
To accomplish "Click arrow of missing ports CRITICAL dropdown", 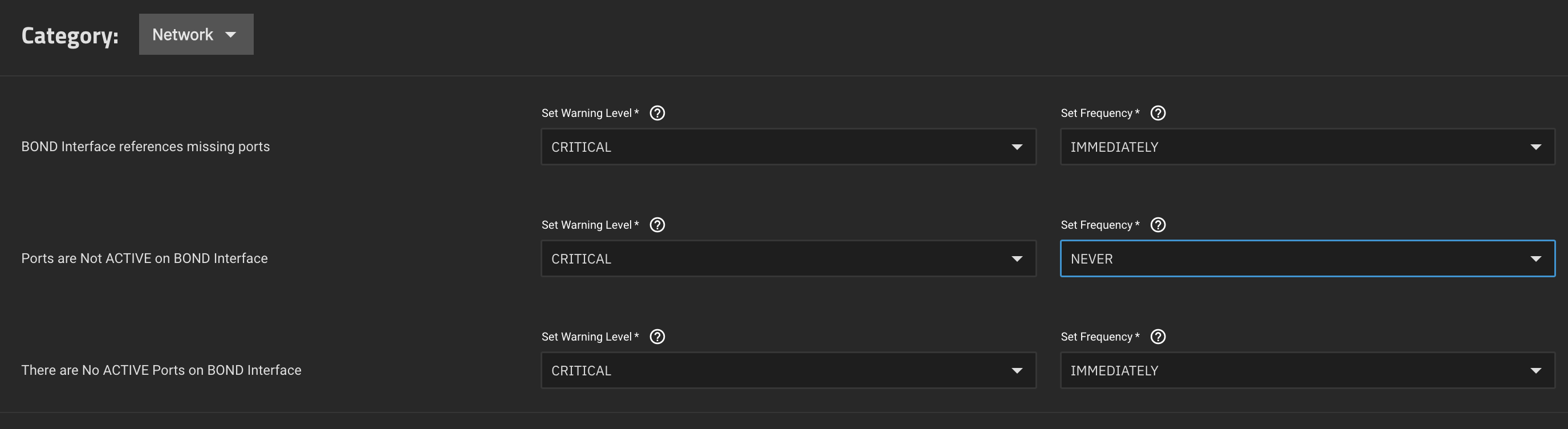I will tap(1017, 147).
